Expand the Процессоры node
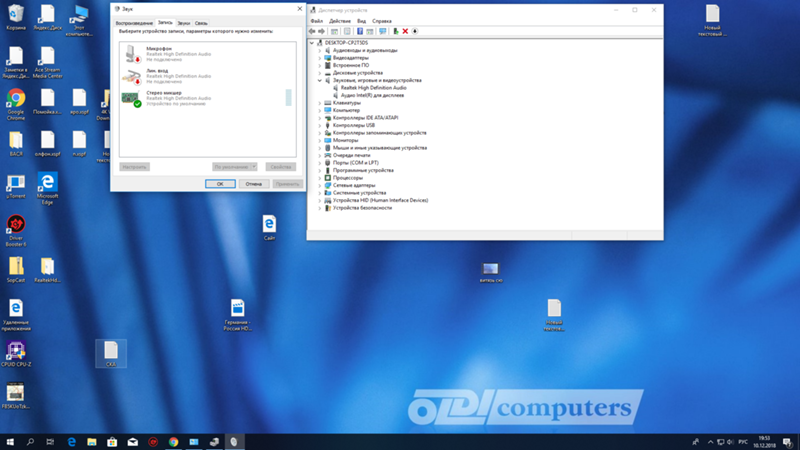The image size is (800, 450). (320, 178)
